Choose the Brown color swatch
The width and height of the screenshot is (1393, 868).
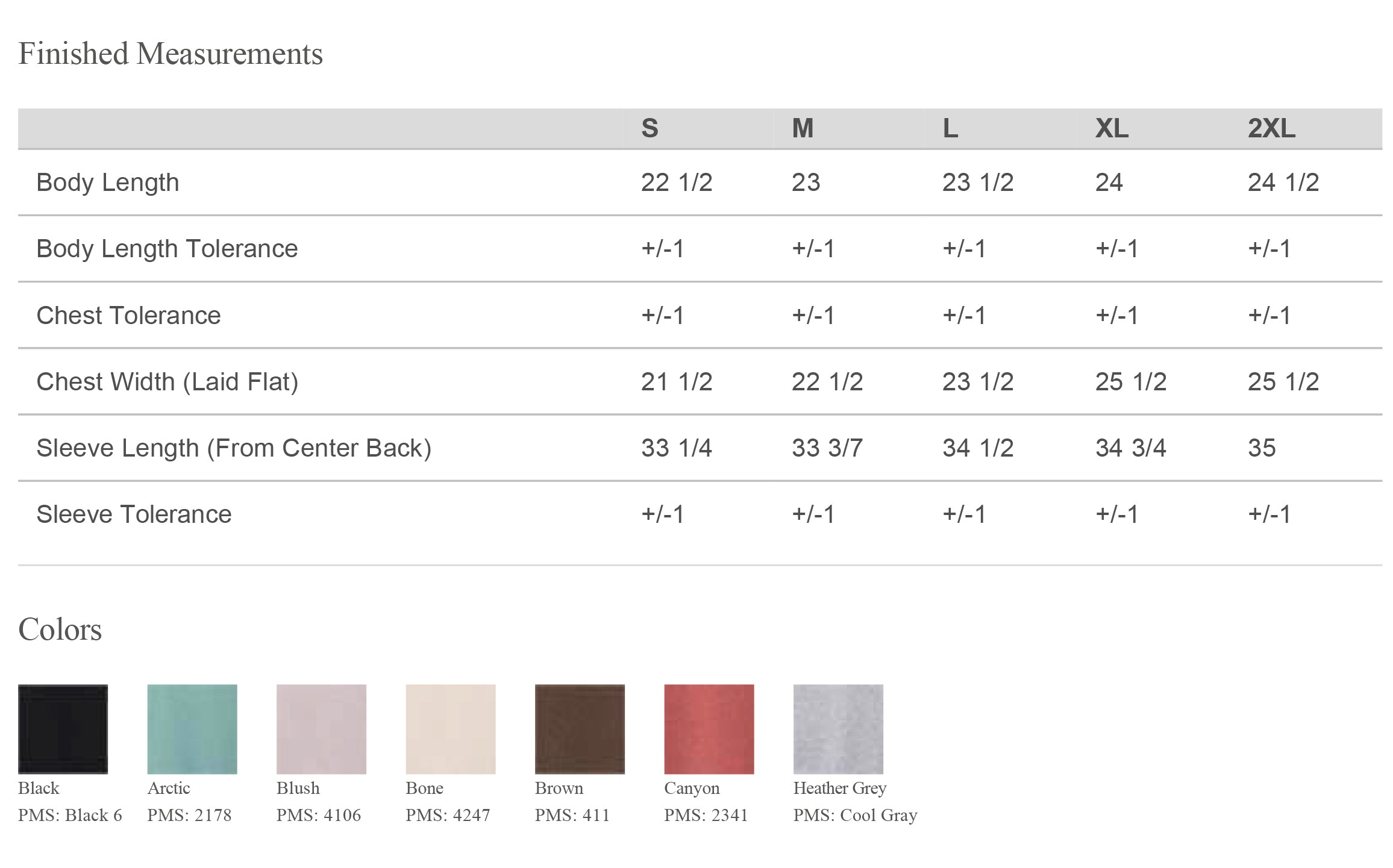coord(580,729)
